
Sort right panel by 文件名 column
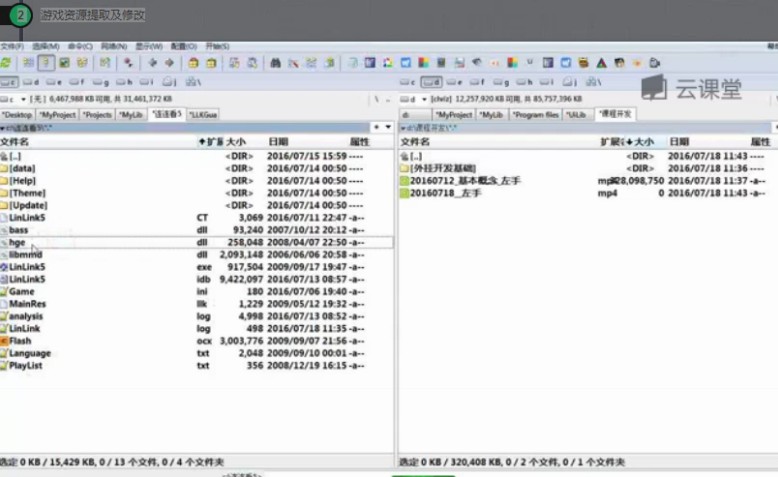pos(415,142)
